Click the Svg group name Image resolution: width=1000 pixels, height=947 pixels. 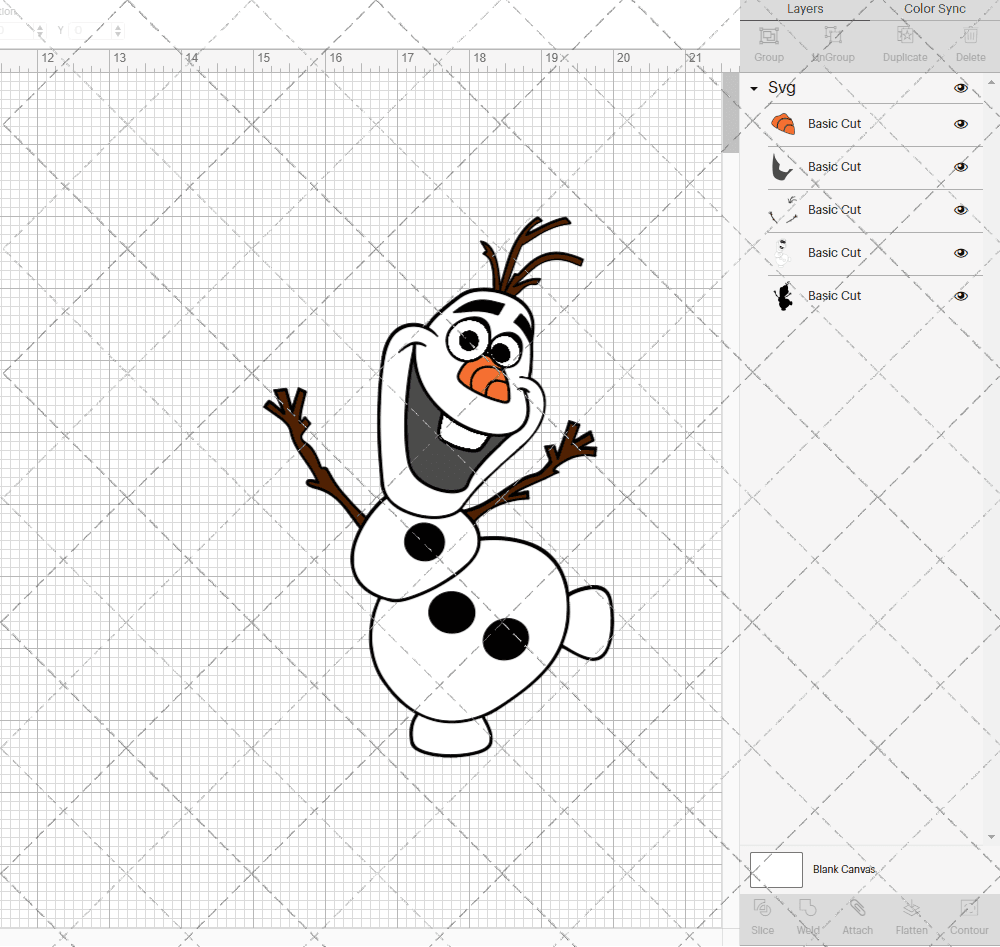(781, 87)
